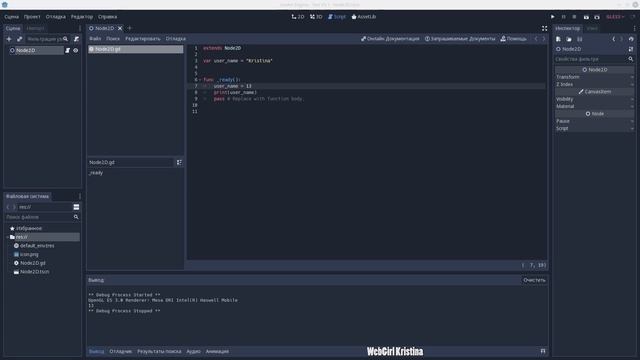640x360 pixels.
Task: Select _ready in methods list
Action: [x=96, y=173]
